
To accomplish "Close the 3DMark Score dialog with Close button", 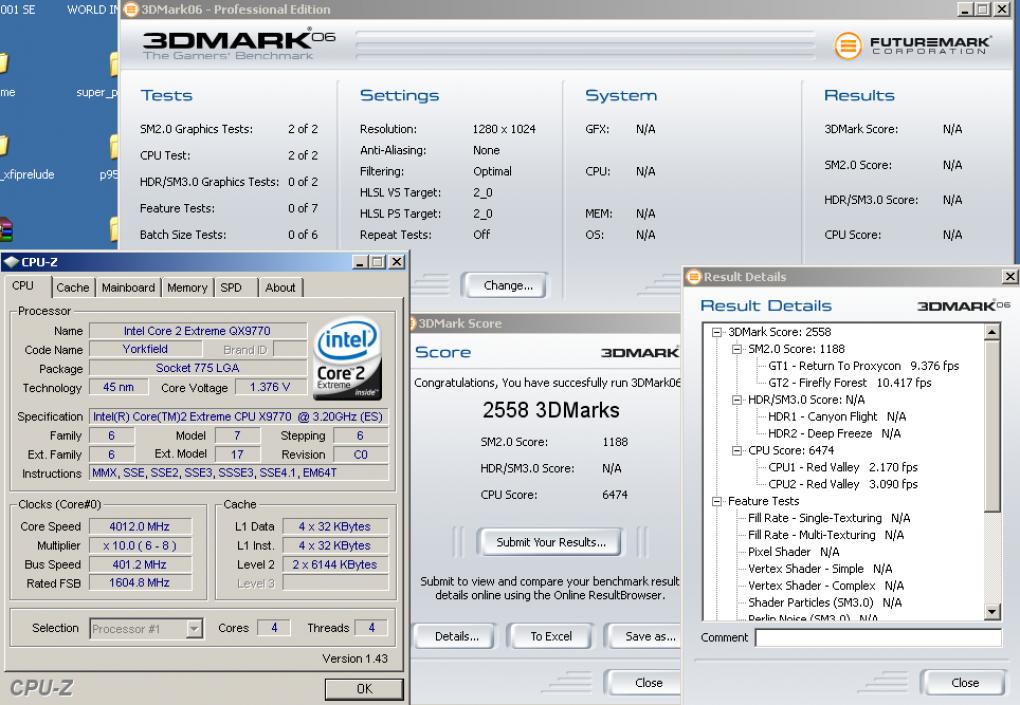I will (644, 683).
